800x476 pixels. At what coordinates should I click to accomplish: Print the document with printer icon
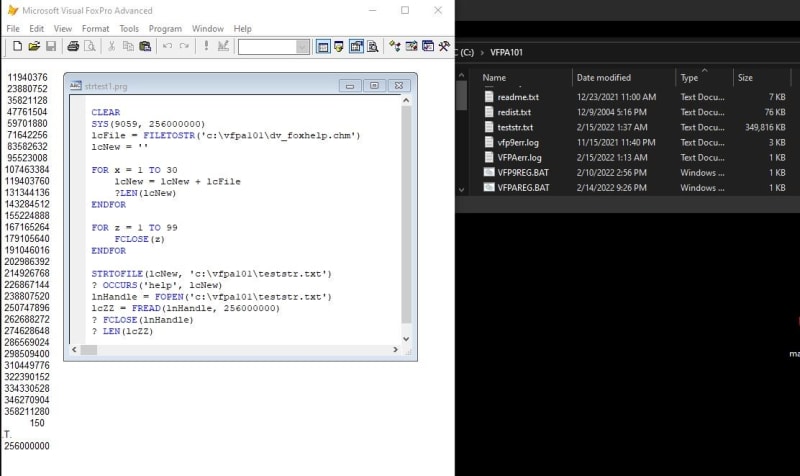click(x=73, y=46)
